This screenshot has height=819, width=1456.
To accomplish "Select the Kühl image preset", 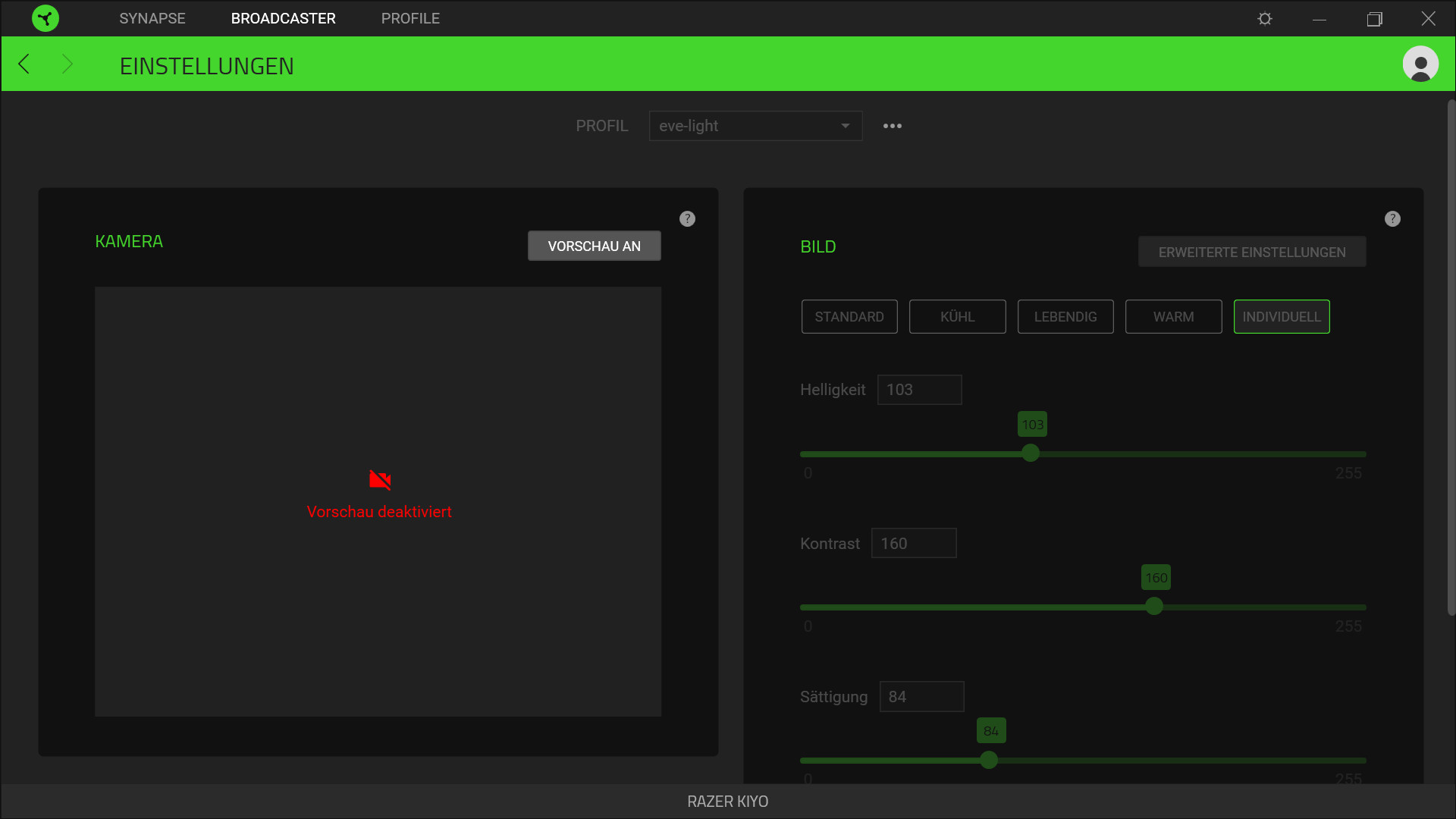I will click(x=957, y=317).
